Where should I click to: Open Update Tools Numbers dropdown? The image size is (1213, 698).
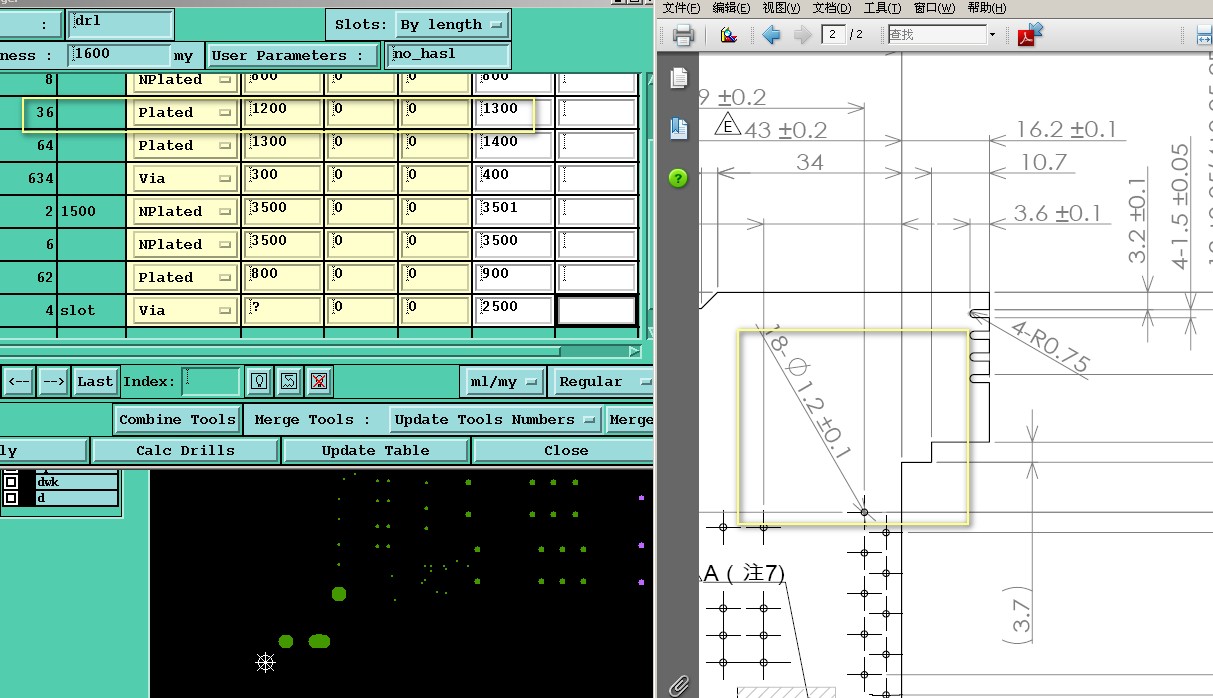pyautogui.click(x=495, y=419)
